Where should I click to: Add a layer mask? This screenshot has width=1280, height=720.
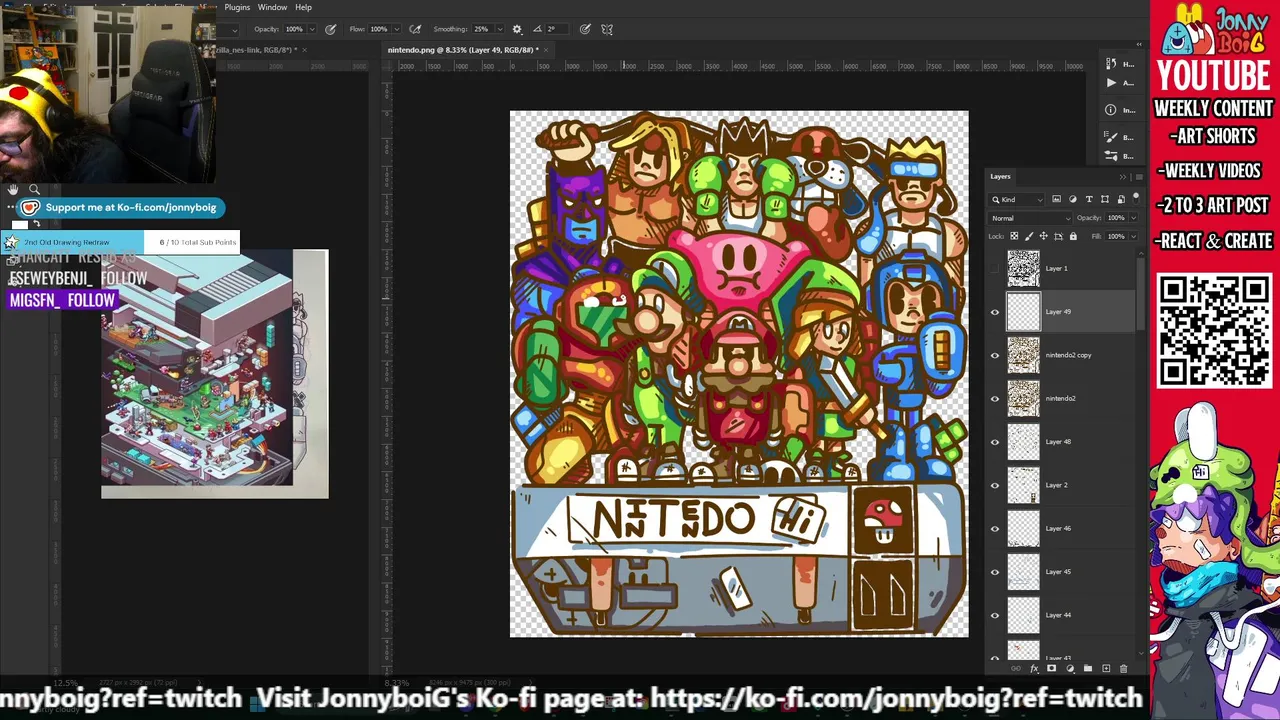point(1053,669)
